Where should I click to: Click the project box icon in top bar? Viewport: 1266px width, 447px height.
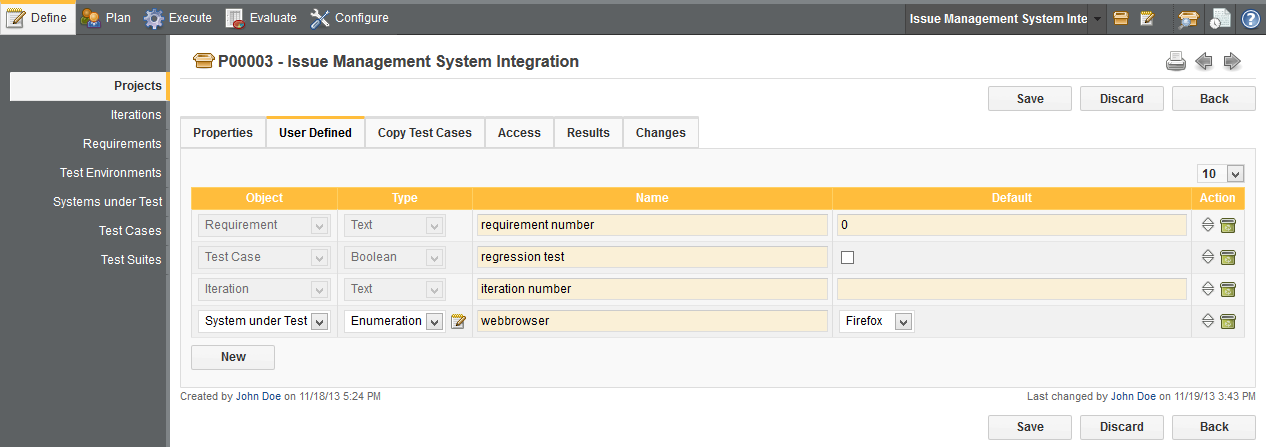[1121, 19]
